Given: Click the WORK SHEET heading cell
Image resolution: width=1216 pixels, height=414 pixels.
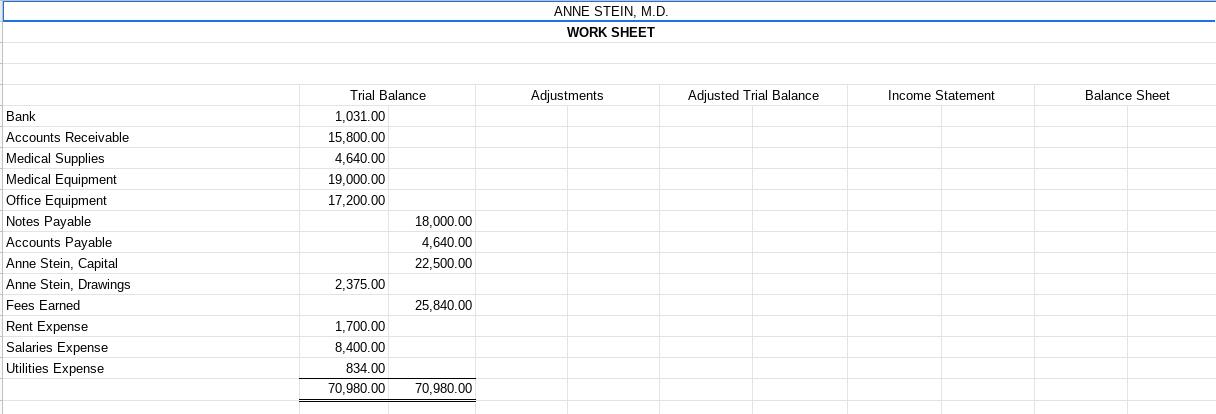Looking at the screenshot, I should (610, 32).
